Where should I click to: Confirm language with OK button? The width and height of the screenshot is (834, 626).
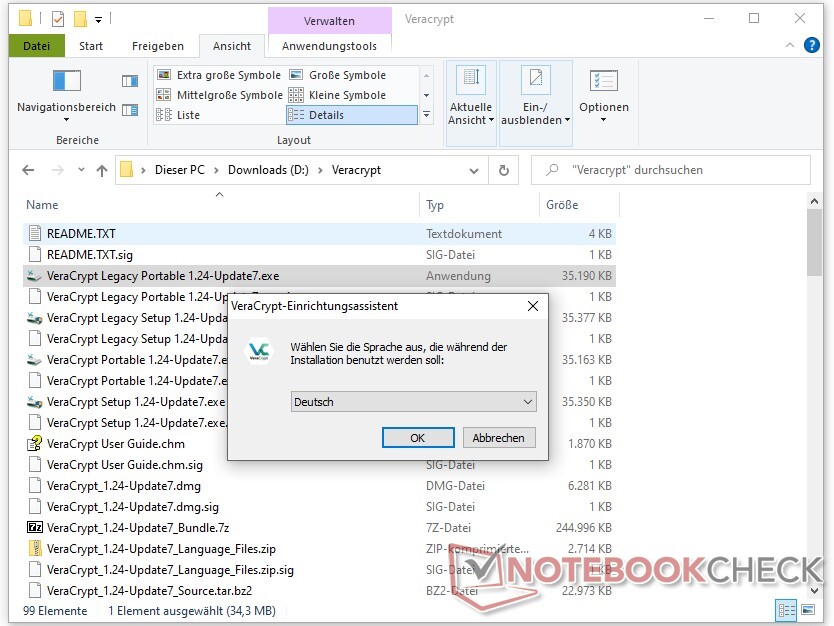coord(418,438)
